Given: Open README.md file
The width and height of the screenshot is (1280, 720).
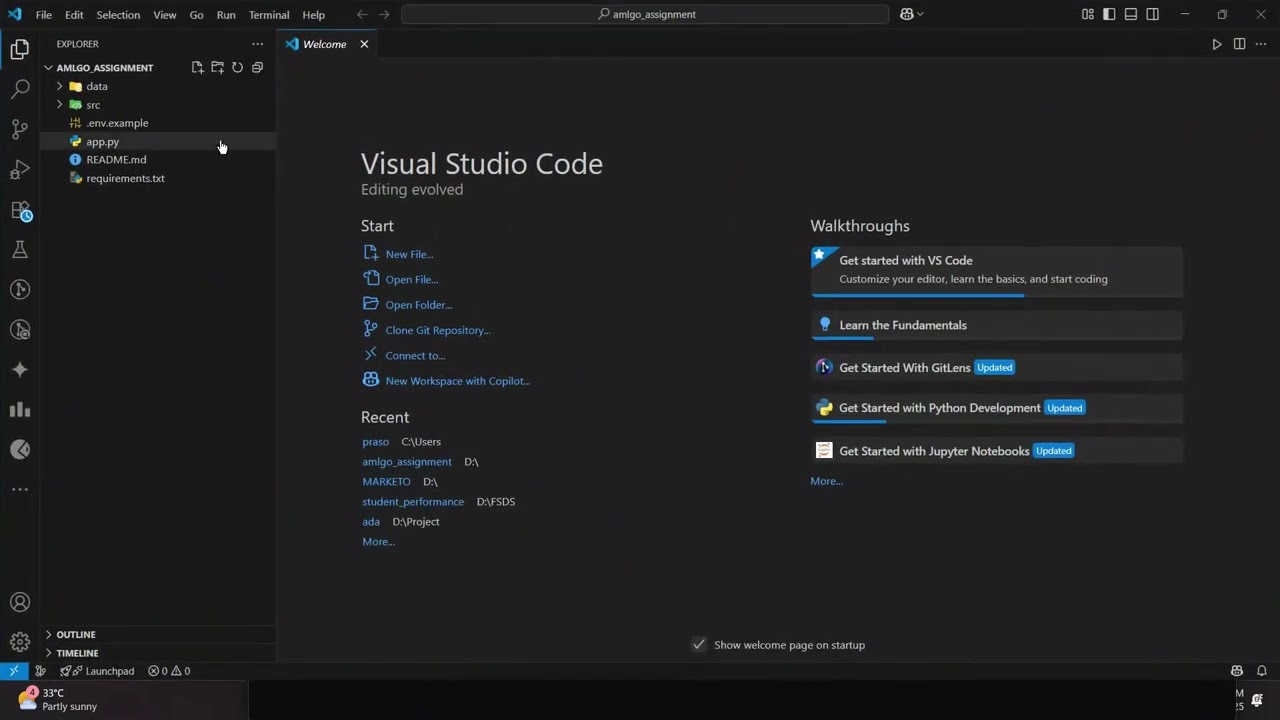Looking at the screenshot, I should tap(116, 160).
